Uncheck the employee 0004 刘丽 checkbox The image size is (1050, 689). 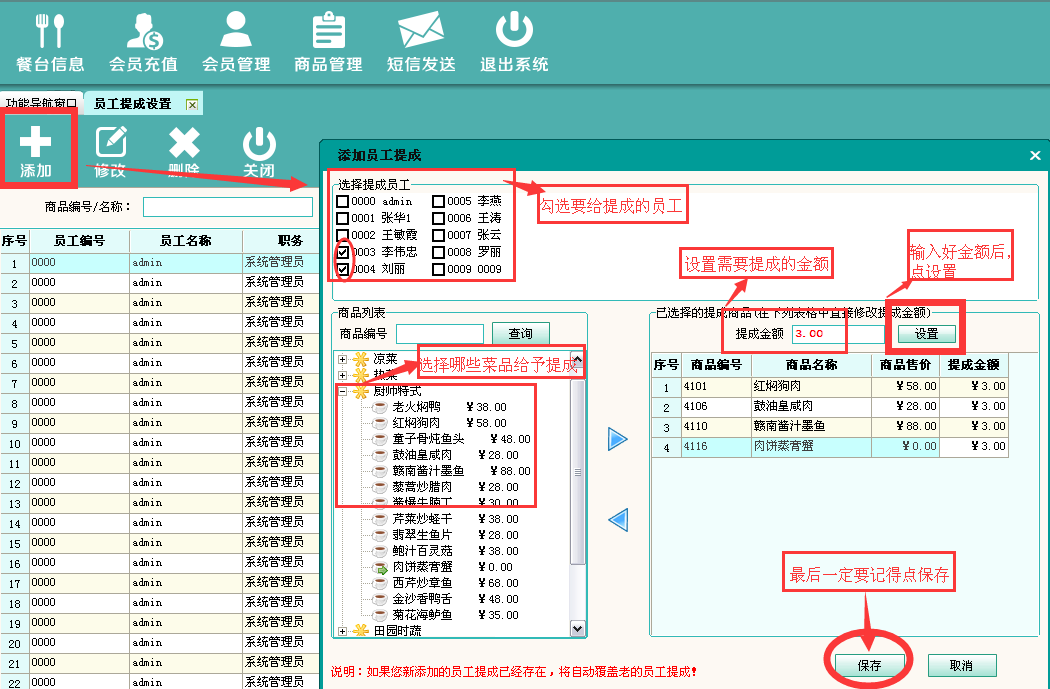[343, 269]
